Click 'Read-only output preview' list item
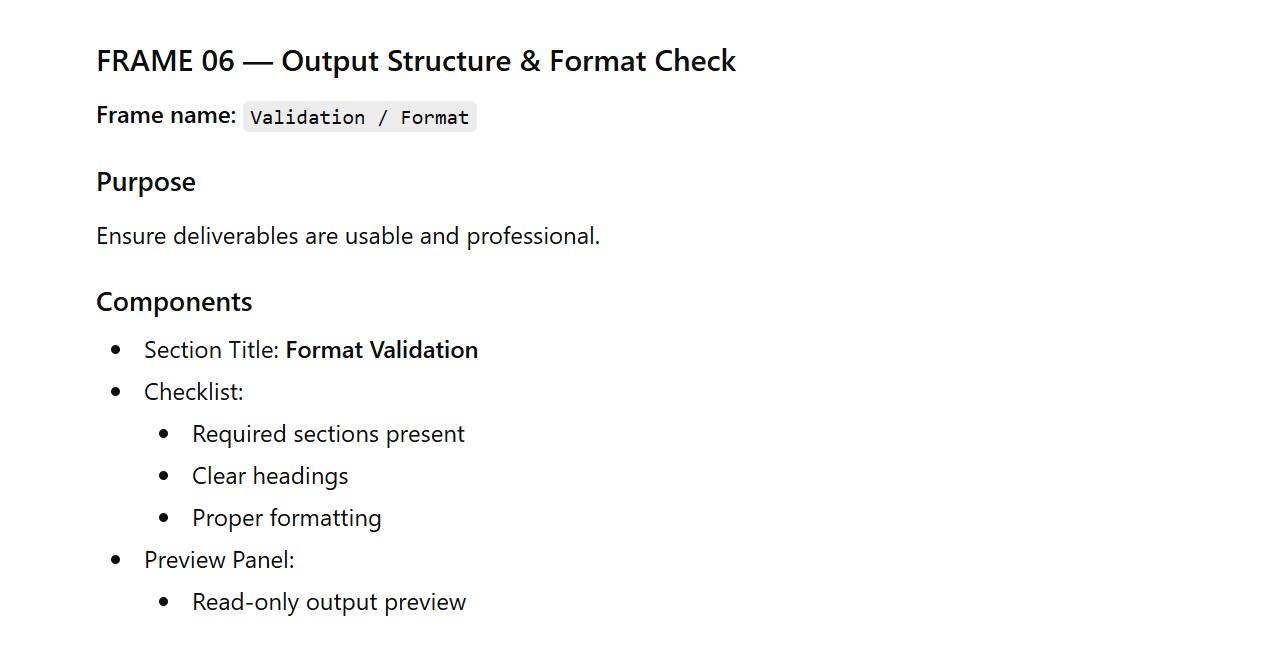The width and height of the screenshot is (1269, 653). tap(329, 602)
